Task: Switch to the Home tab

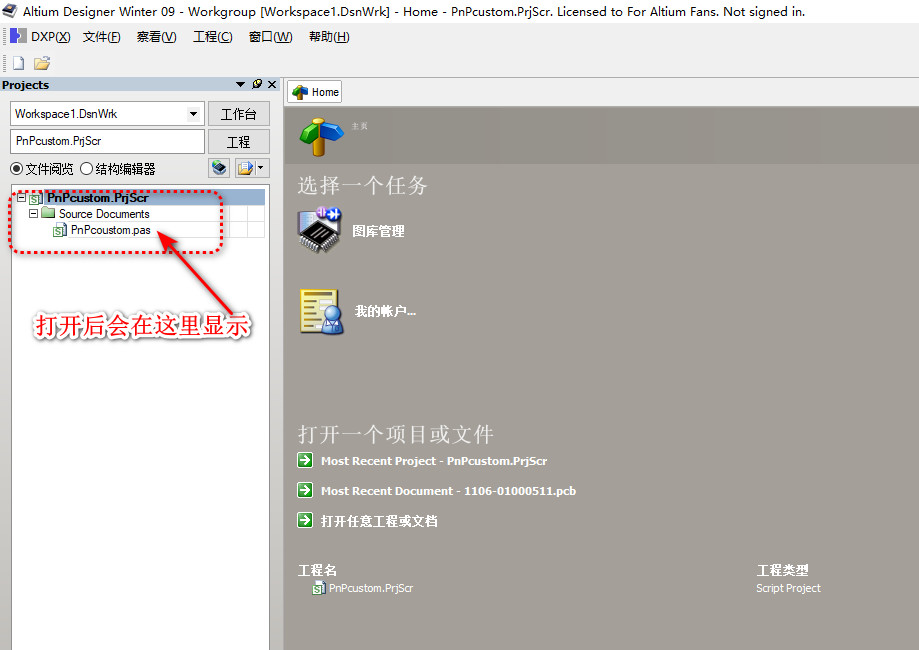Action: point(315,92)
